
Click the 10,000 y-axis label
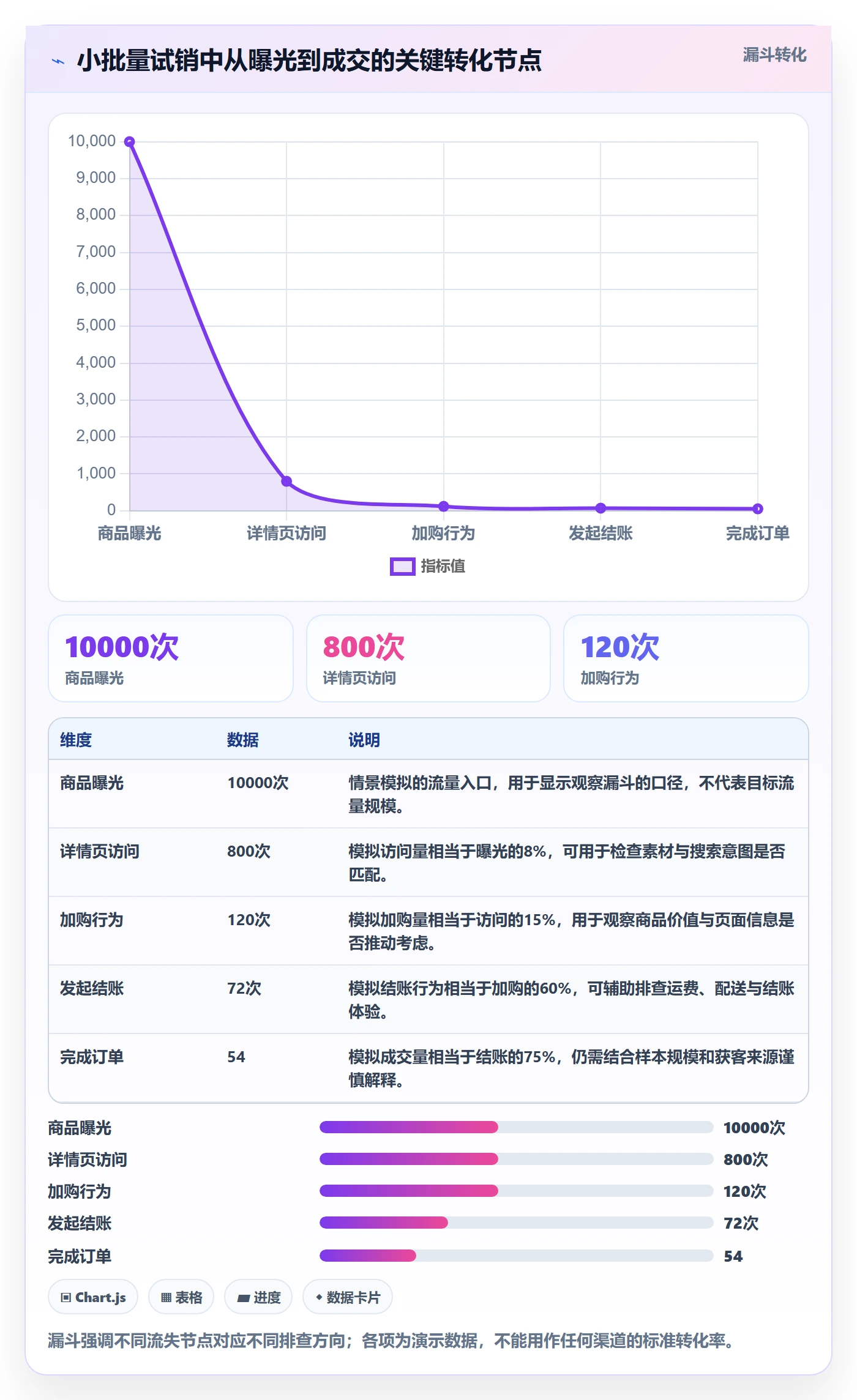tap(92, 141)
